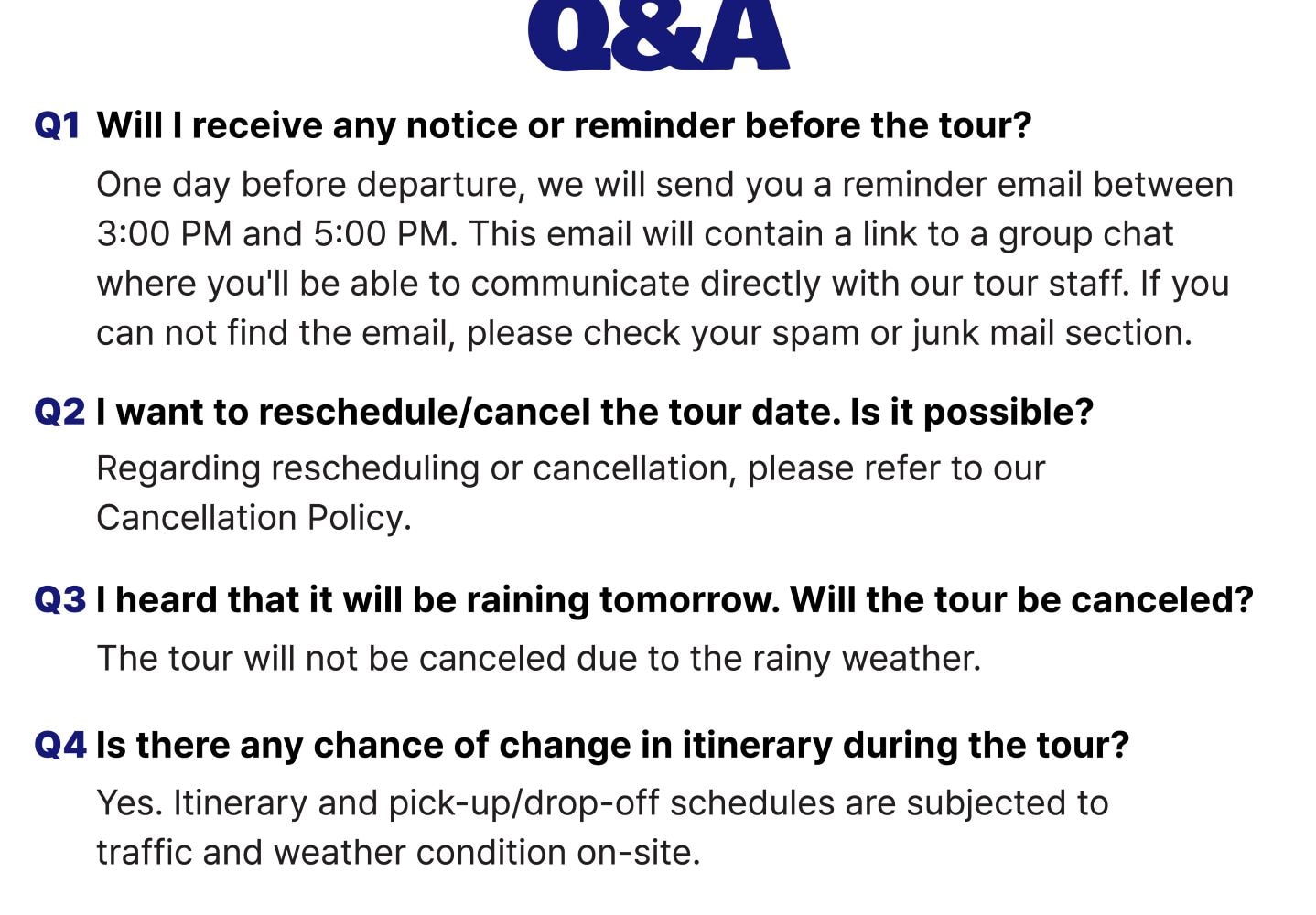Click the 'Cancellation Policy.' text

[x=253, y=518]
